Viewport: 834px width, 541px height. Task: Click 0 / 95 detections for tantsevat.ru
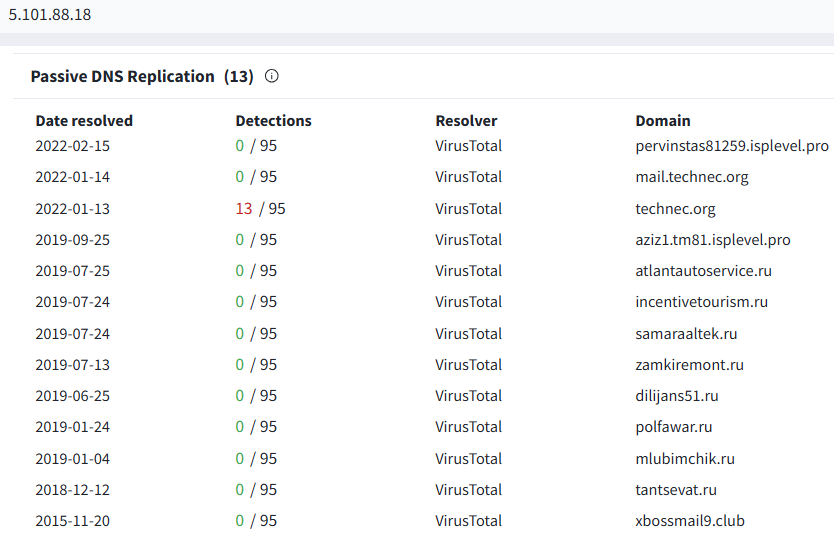tap(256, 489)
